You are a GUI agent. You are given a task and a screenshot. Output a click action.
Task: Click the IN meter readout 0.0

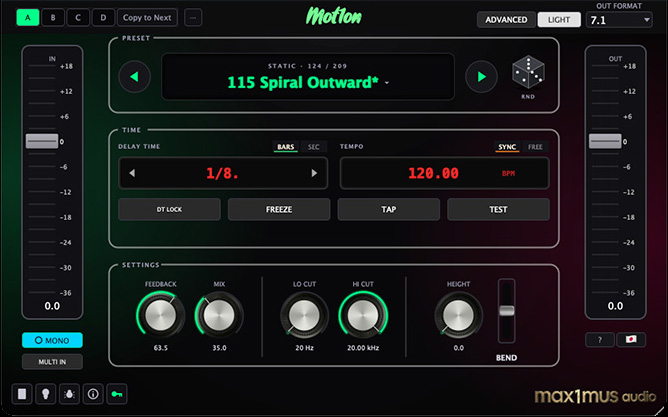click(52, 306)
